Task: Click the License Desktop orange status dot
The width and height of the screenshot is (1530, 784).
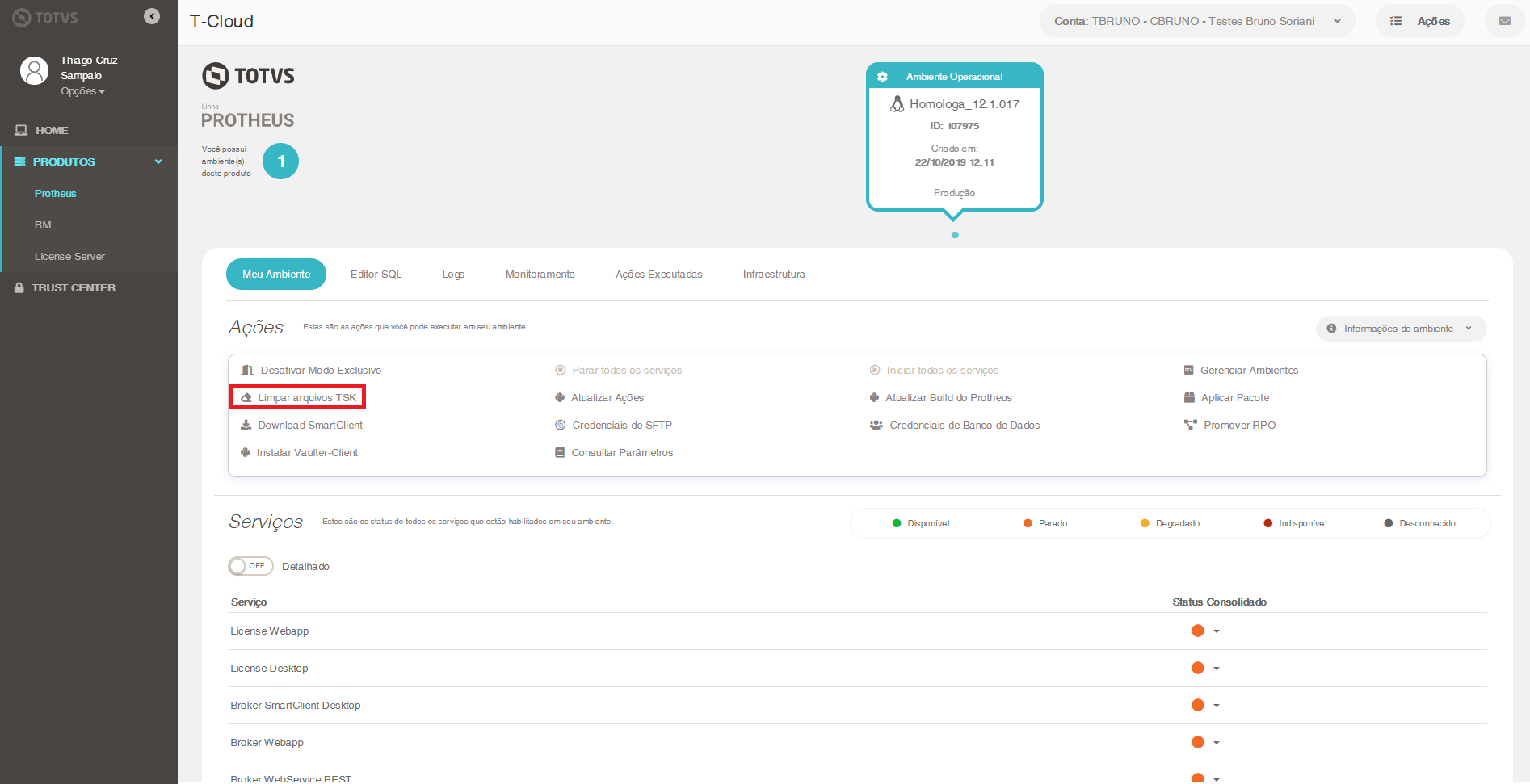Action: [1197, 668]
